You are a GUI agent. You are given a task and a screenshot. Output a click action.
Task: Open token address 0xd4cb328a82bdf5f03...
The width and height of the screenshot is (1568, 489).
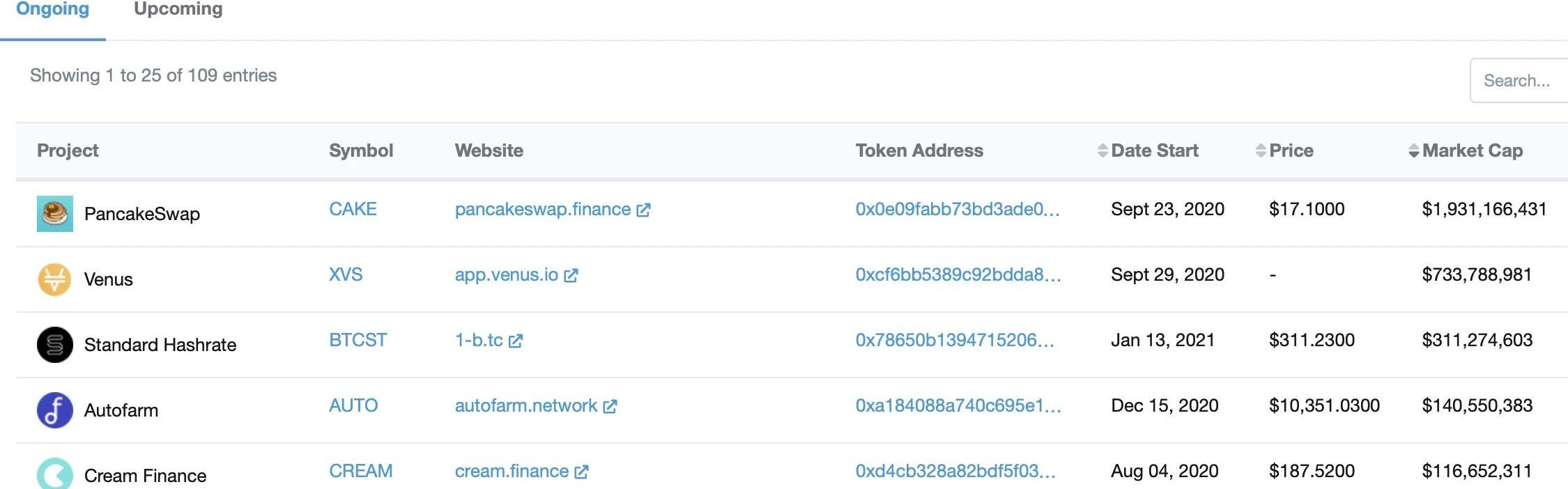(955, 471)
